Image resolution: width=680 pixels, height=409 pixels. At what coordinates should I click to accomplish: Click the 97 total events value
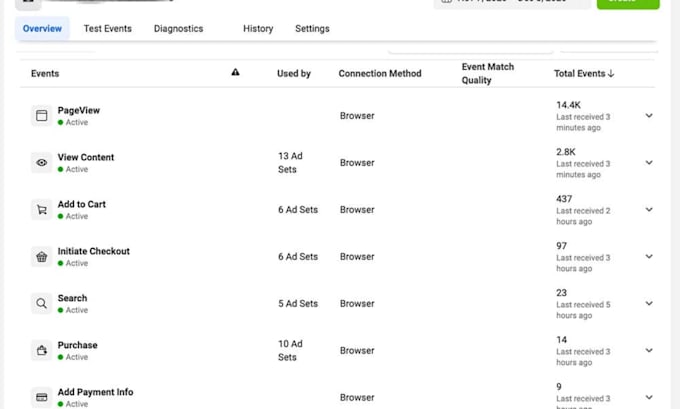(562, 245)
